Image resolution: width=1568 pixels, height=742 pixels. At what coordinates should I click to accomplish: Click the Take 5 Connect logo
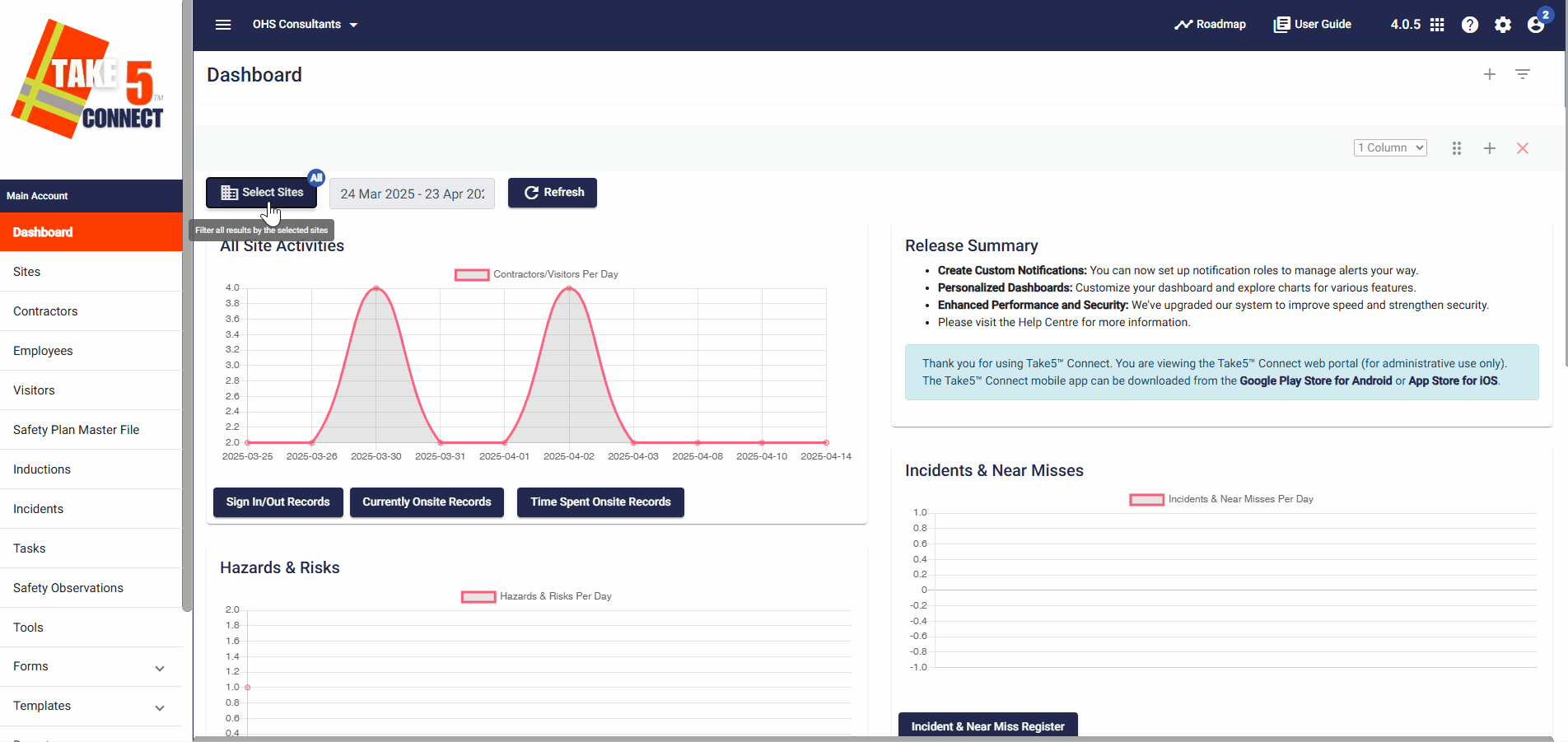(x=89, y=79)
